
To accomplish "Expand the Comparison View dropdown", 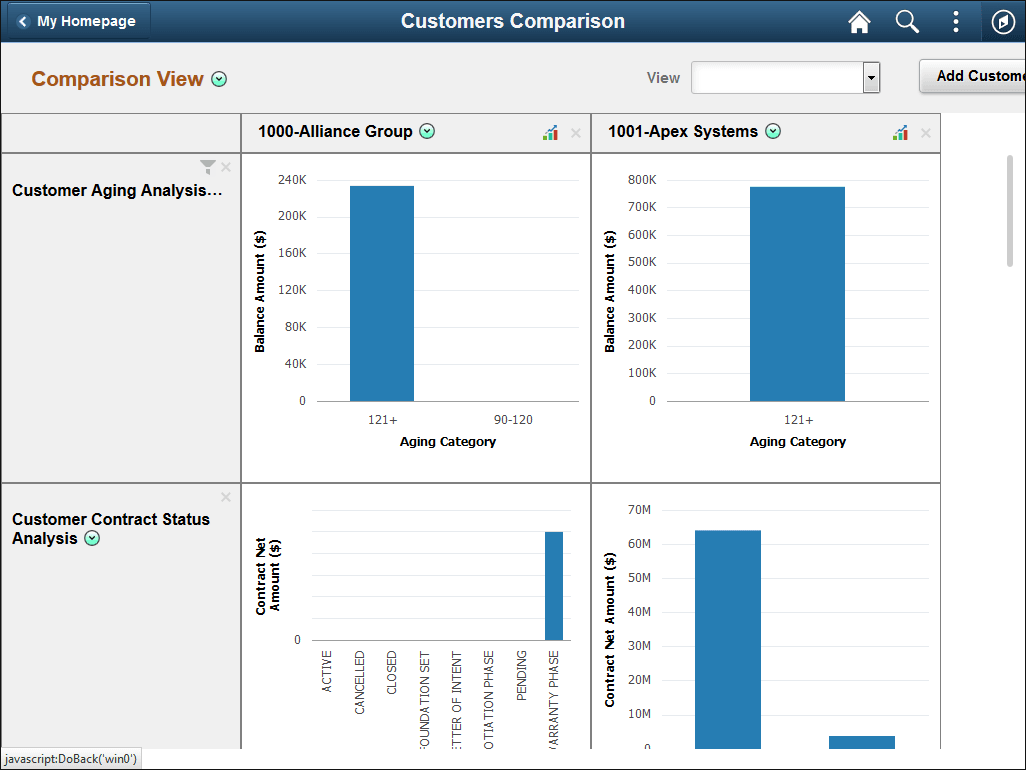I will (x=219, y=78).
